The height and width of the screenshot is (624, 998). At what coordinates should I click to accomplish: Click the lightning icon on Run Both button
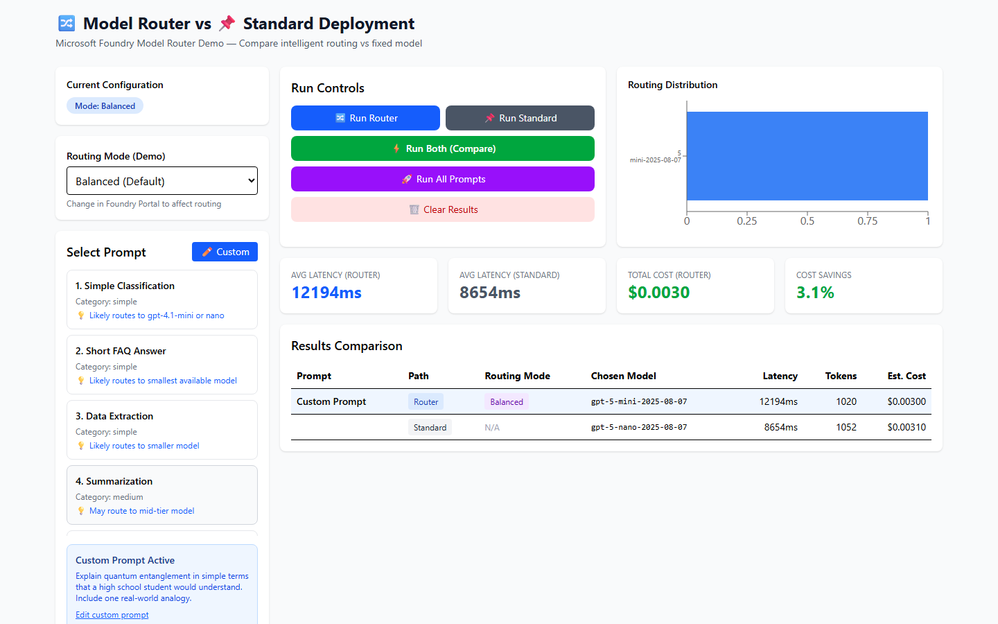pos(396,149)
